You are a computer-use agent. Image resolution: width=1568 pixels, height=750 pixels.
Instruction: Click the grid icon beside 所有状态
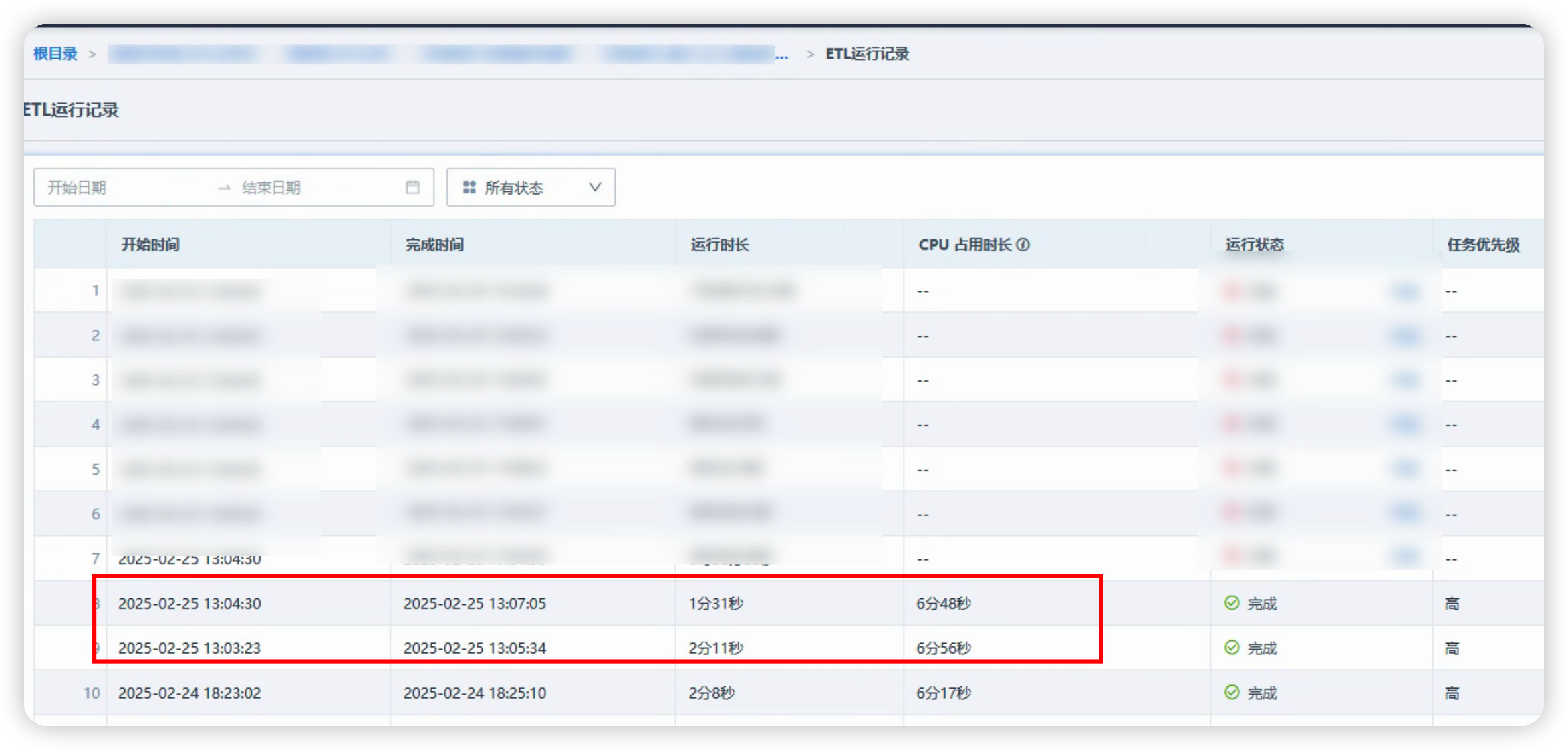click(x=469, y=187)
